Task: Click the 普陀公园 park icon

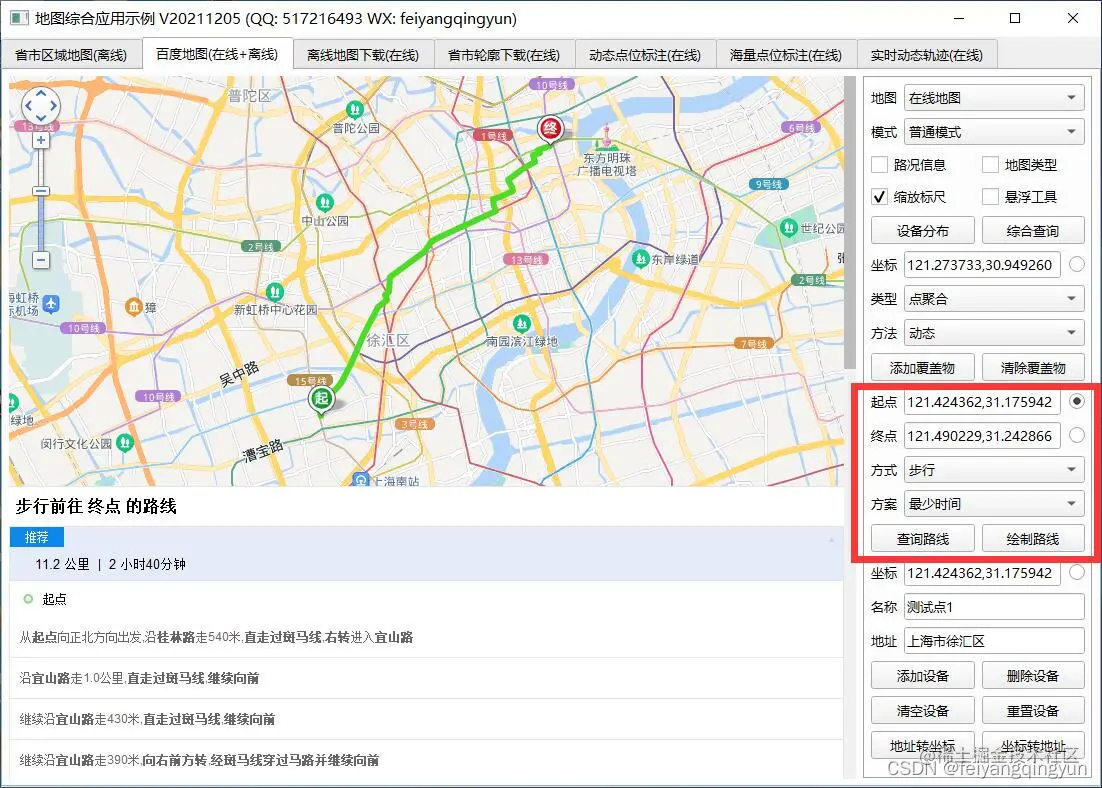Action: [x=355, y=110]
